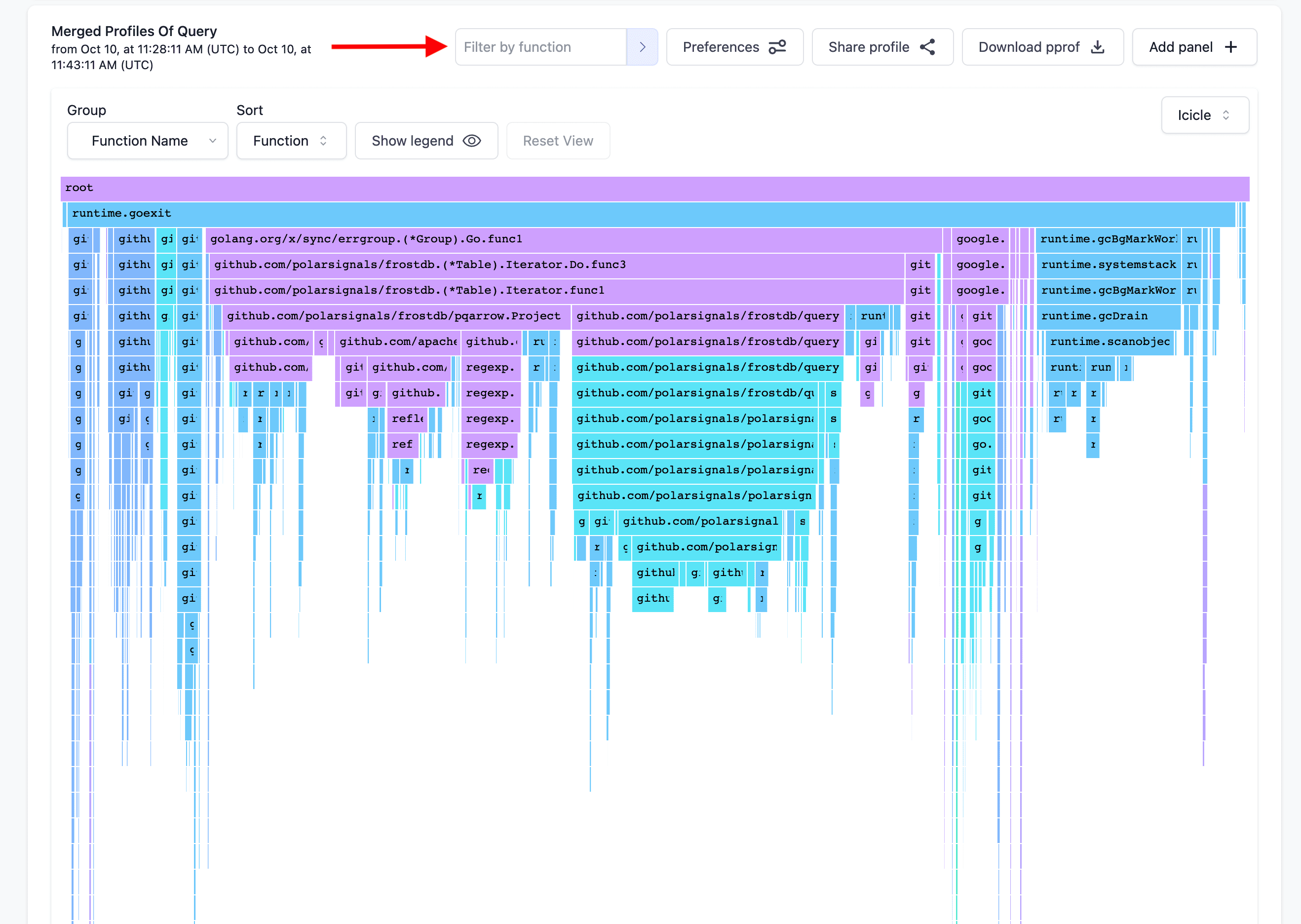This screenshot has width=1301, height=924.
Task: Click the first regexp frame
Action: click(x=490, y=368)
